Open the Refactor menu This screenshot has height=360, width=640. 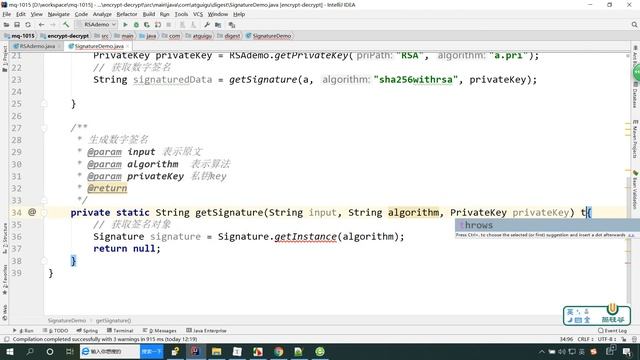(x=127, y=14)
